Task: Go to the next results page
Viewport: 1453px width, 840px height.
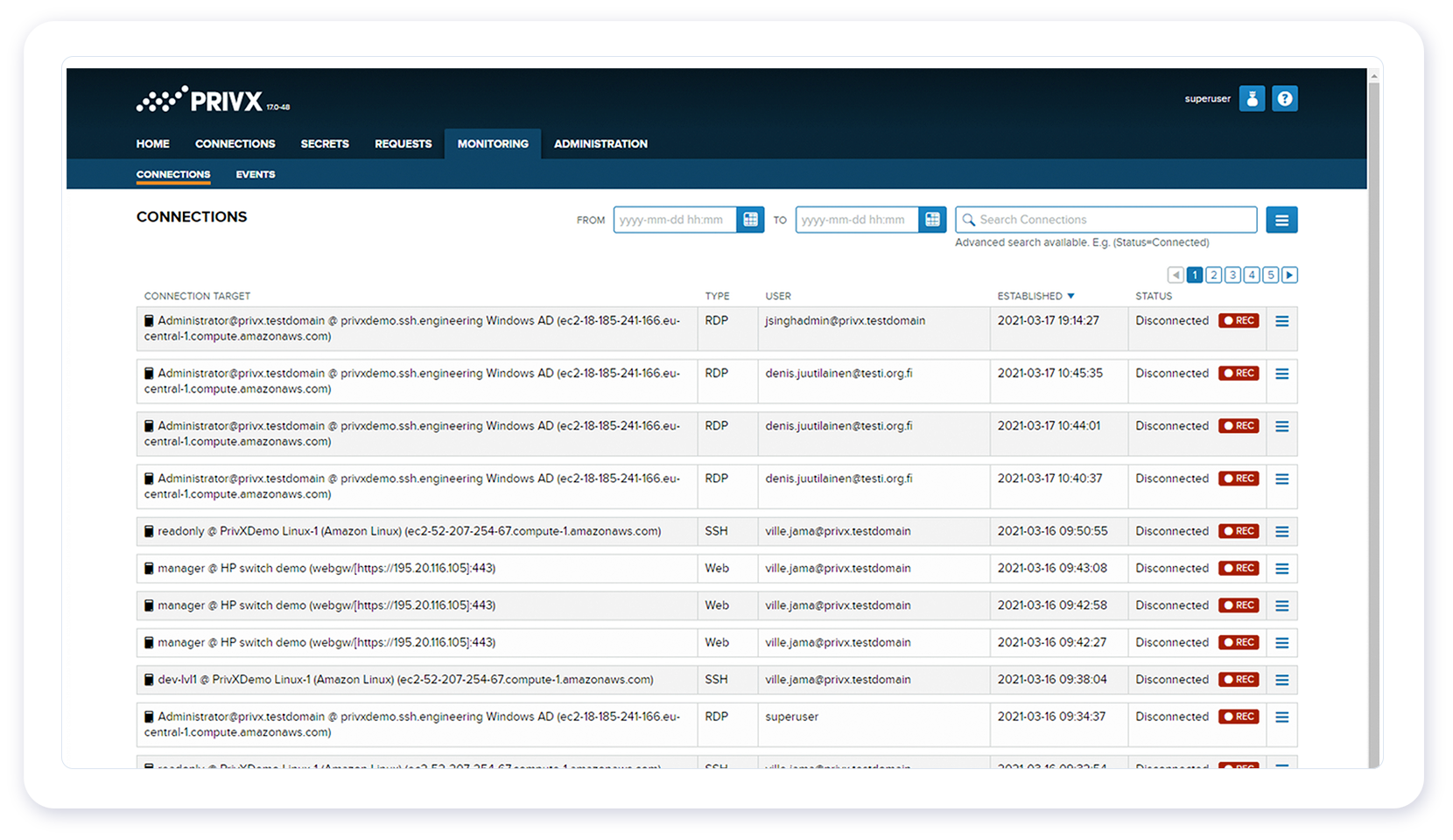Action: [1289, 275]
